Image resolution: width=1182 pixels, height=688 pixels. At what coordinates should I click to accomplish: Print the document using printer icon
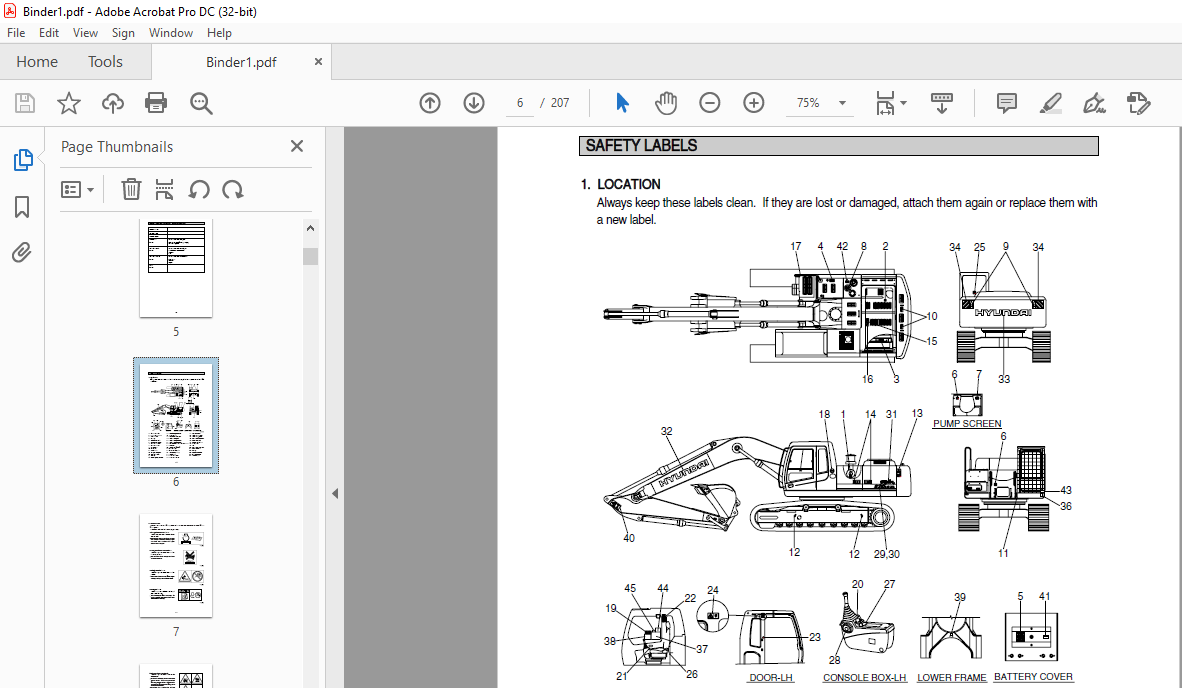pyautogui.click(x=156, y=103)
